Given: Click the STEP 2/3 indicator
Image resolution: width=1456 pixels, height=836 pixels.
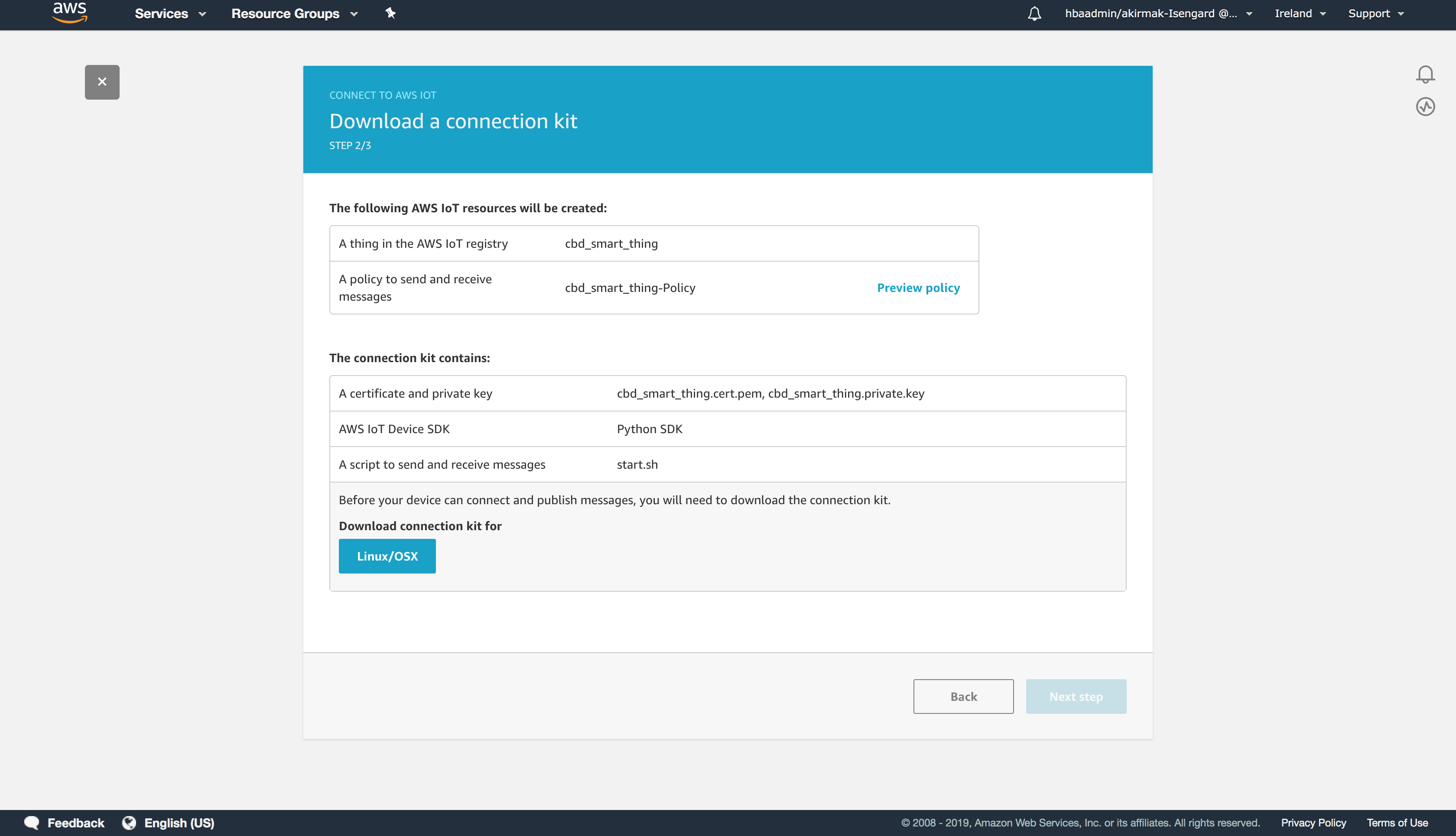Looking at the screenshot, I should [350, 145].
